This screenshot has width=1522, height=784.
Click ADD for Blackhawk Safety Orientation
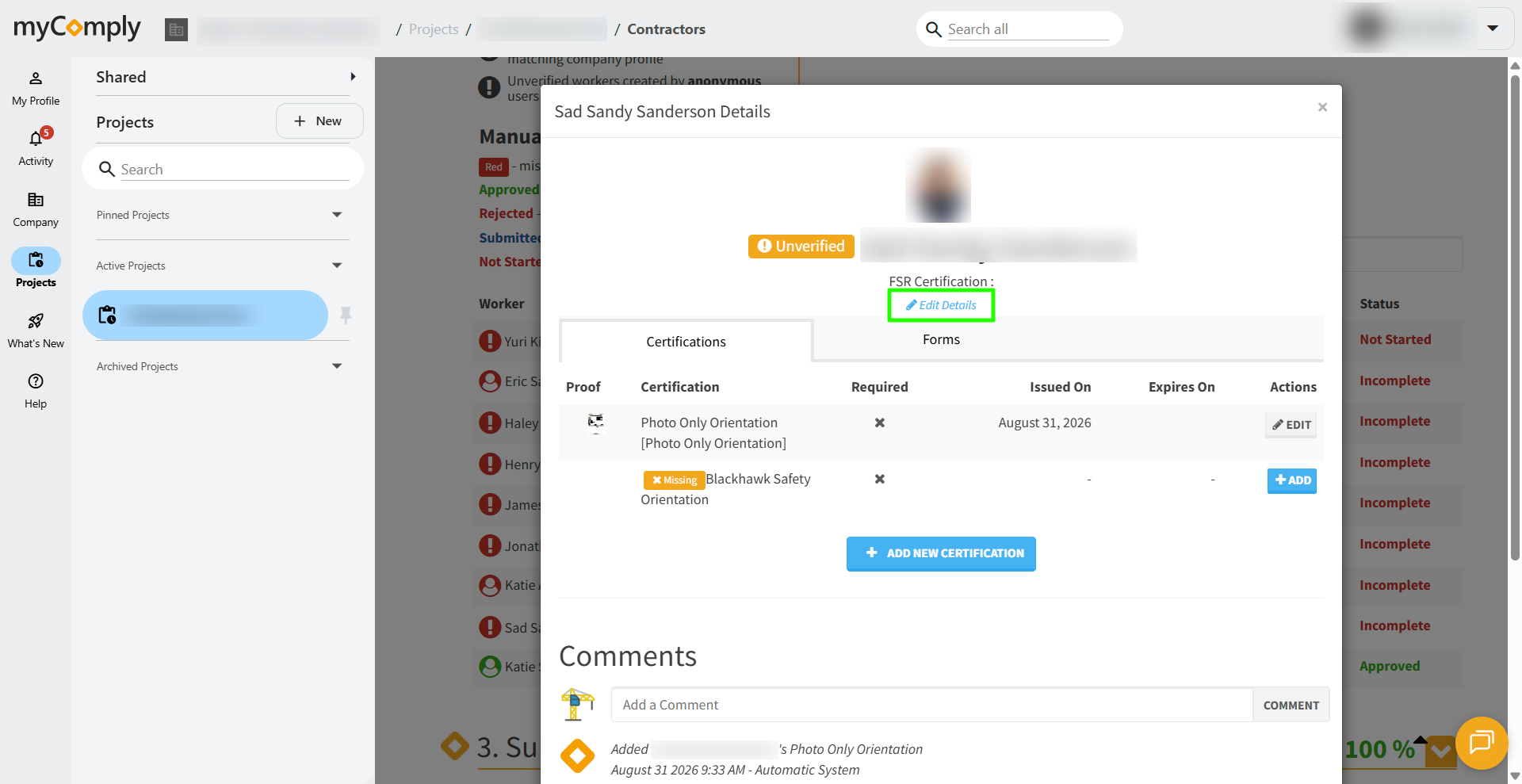(x=1292, y=480)
